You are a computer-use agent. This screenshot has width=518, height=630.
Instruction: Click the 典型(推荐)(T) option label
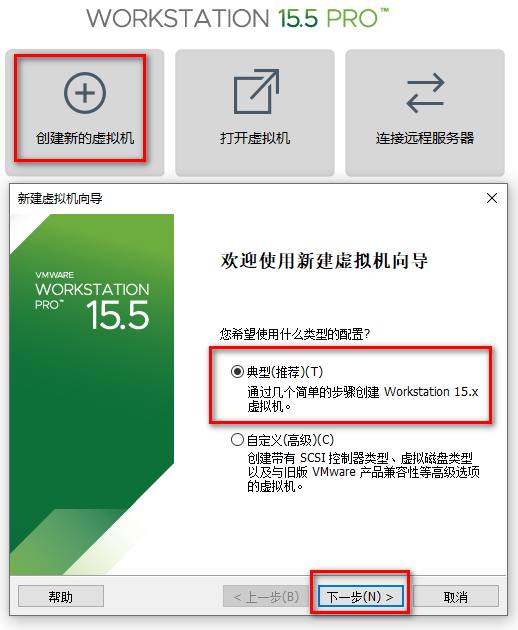point(285,372)
